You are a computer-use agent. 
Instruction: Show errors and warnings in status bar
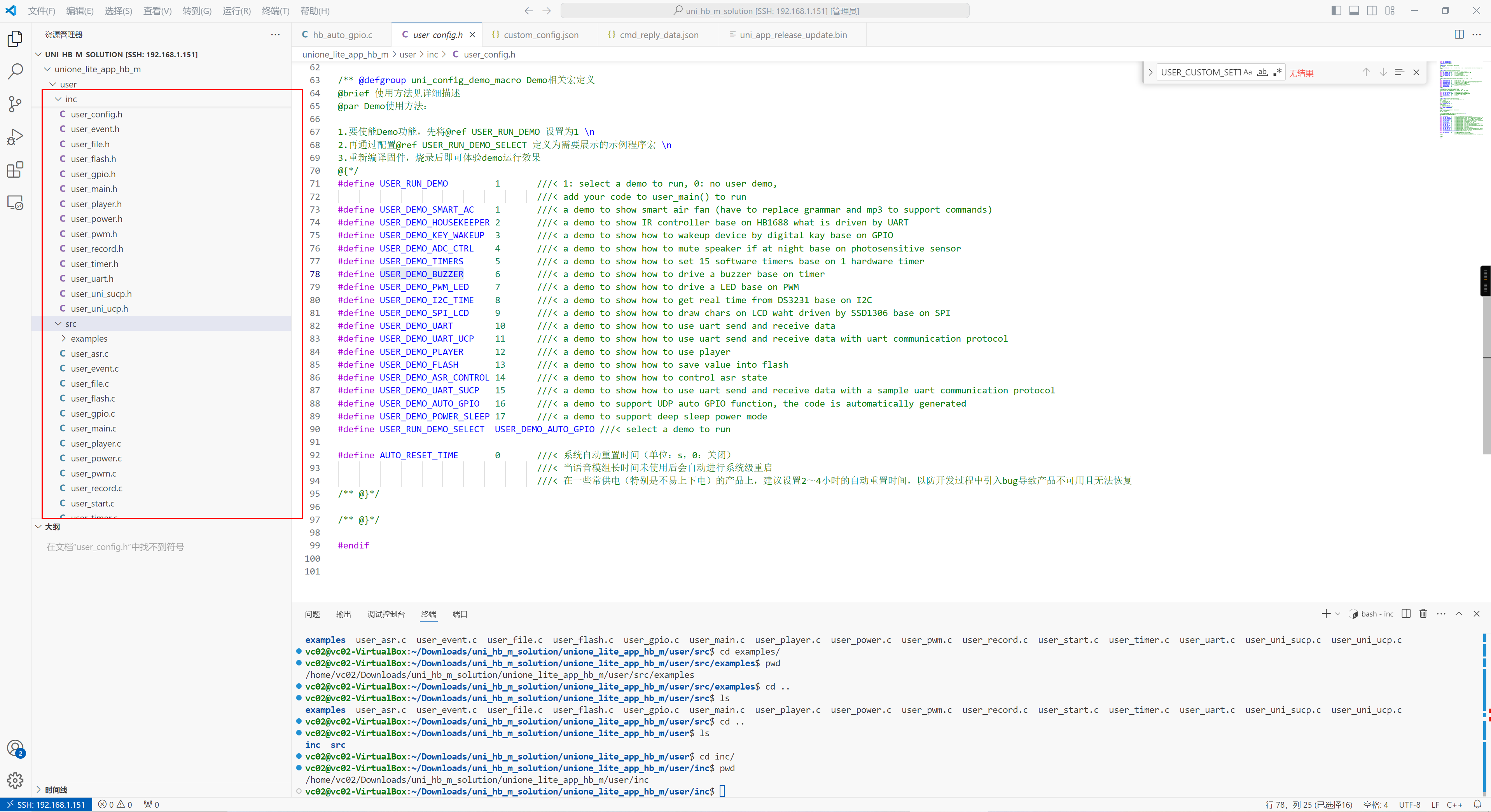(115, 805)
